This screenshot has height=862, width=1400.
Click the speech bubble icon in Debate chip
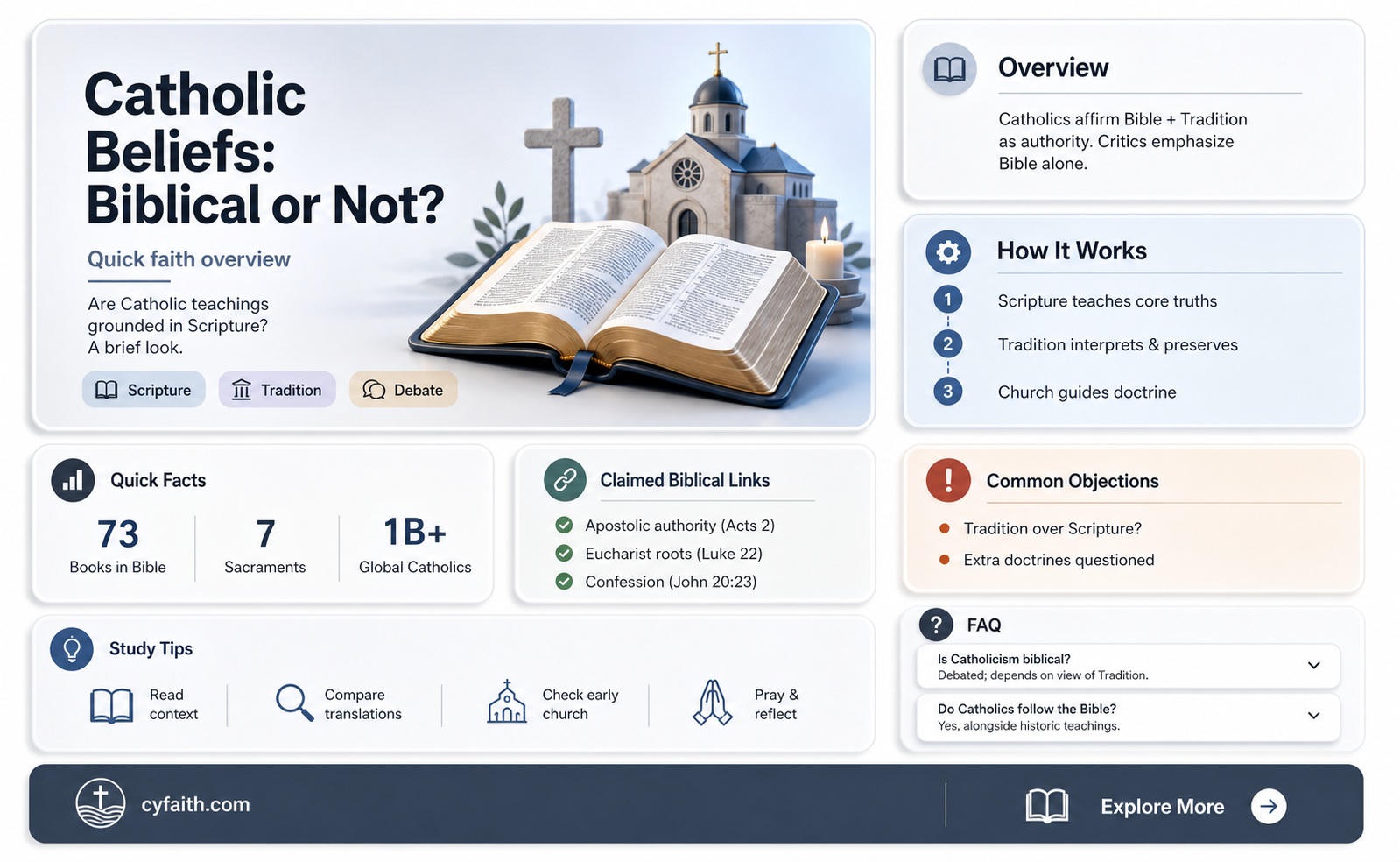coord(374,390)
